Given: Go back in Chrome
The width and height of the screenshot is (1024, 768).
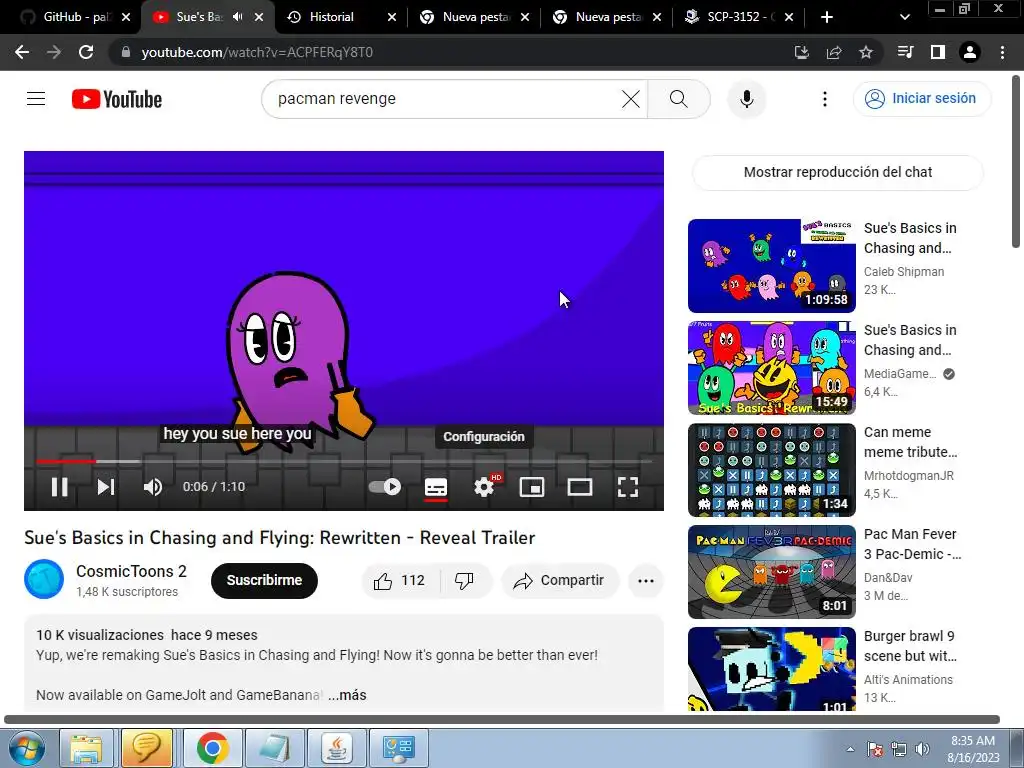Looking at the screenshot, I should coord(22,52).
